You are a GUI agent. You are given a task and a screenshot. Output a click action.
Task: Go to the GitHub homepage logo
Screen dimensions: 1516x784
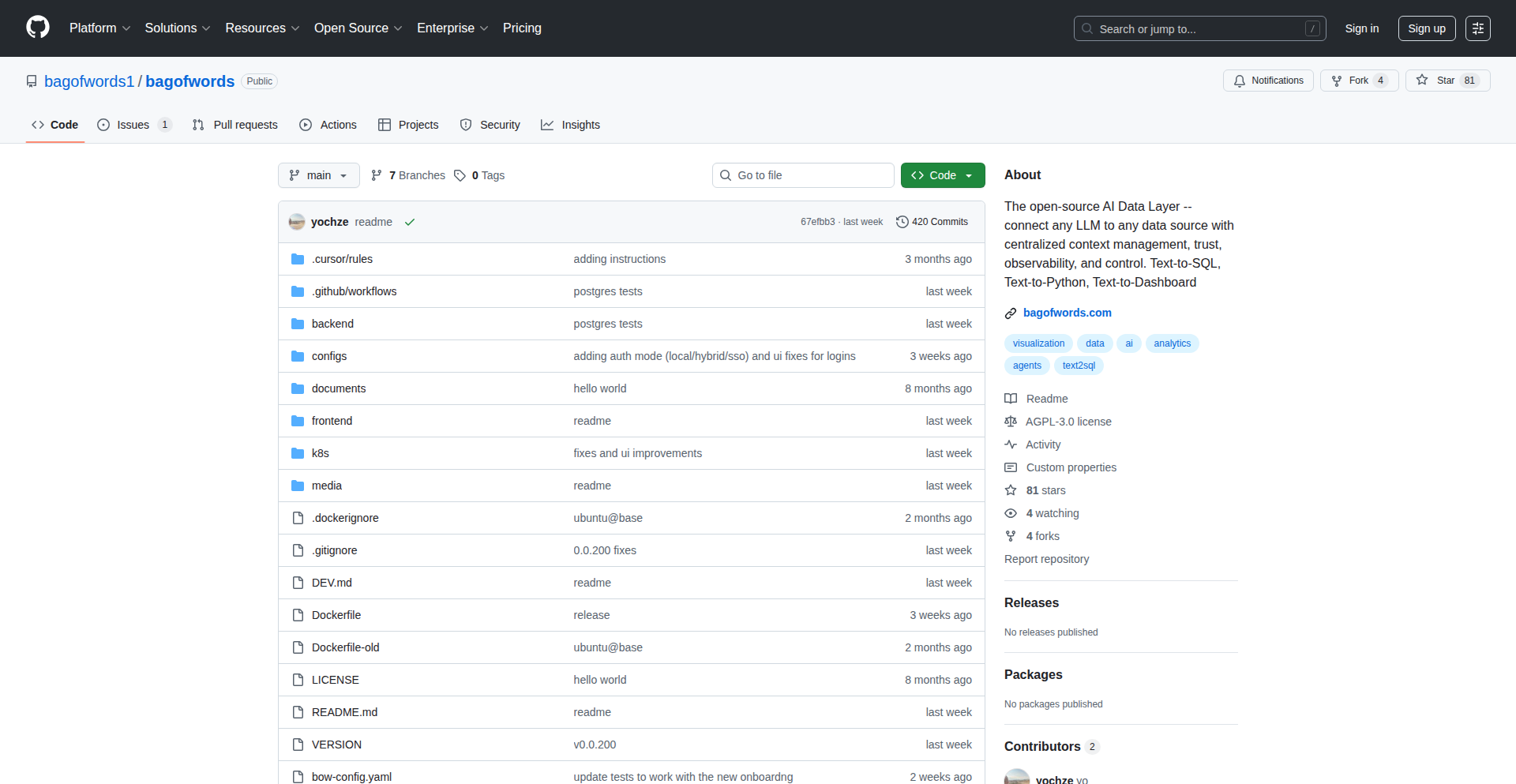click(38, 28)
